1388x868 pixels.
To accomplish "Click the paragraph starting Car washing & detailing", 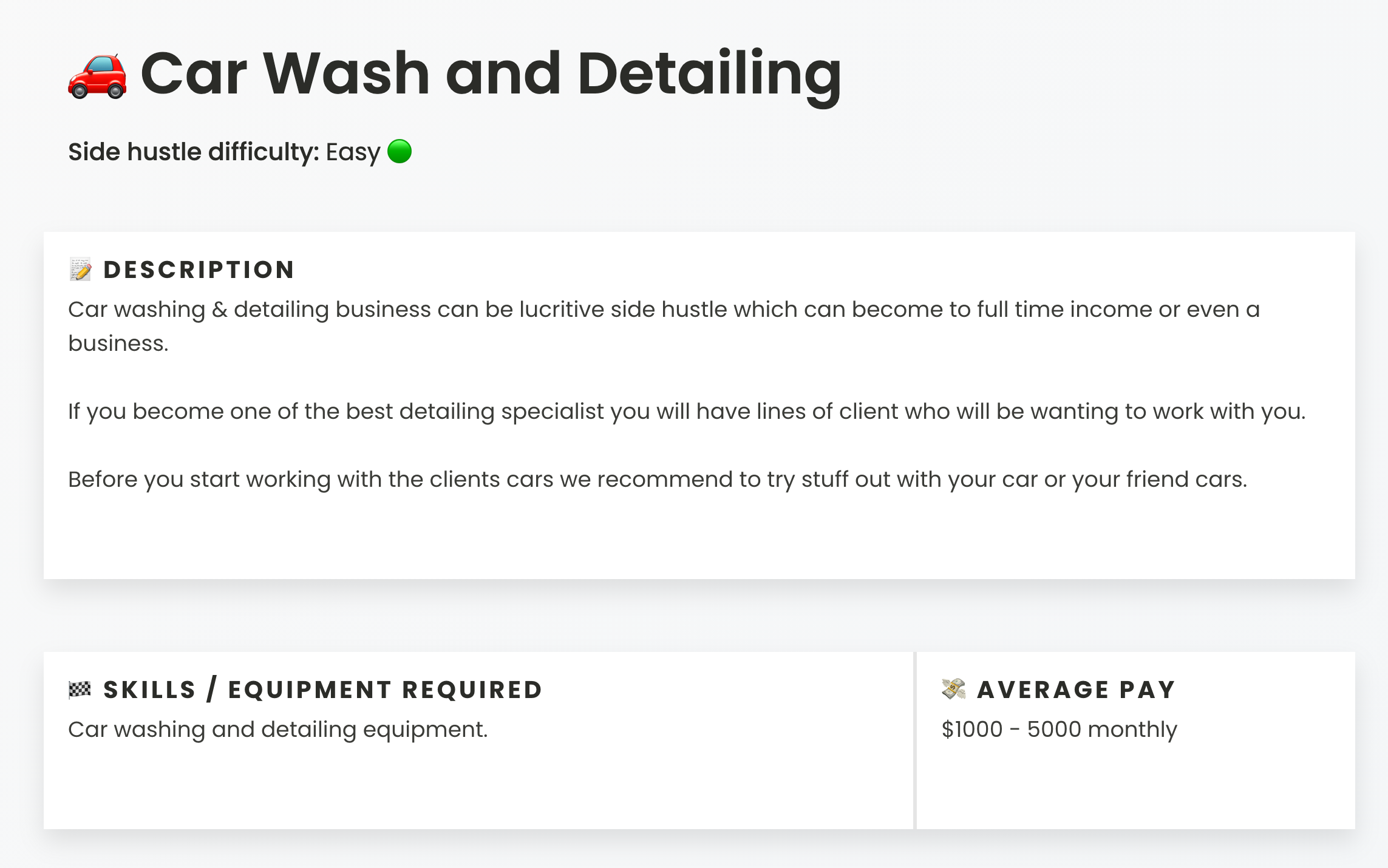I will point(664,326).
